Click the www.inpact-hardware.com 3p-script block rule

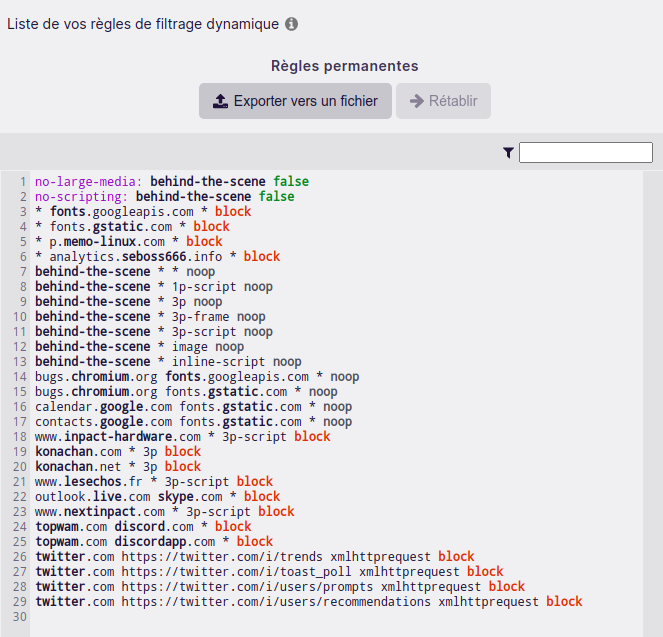pos(182,437)
